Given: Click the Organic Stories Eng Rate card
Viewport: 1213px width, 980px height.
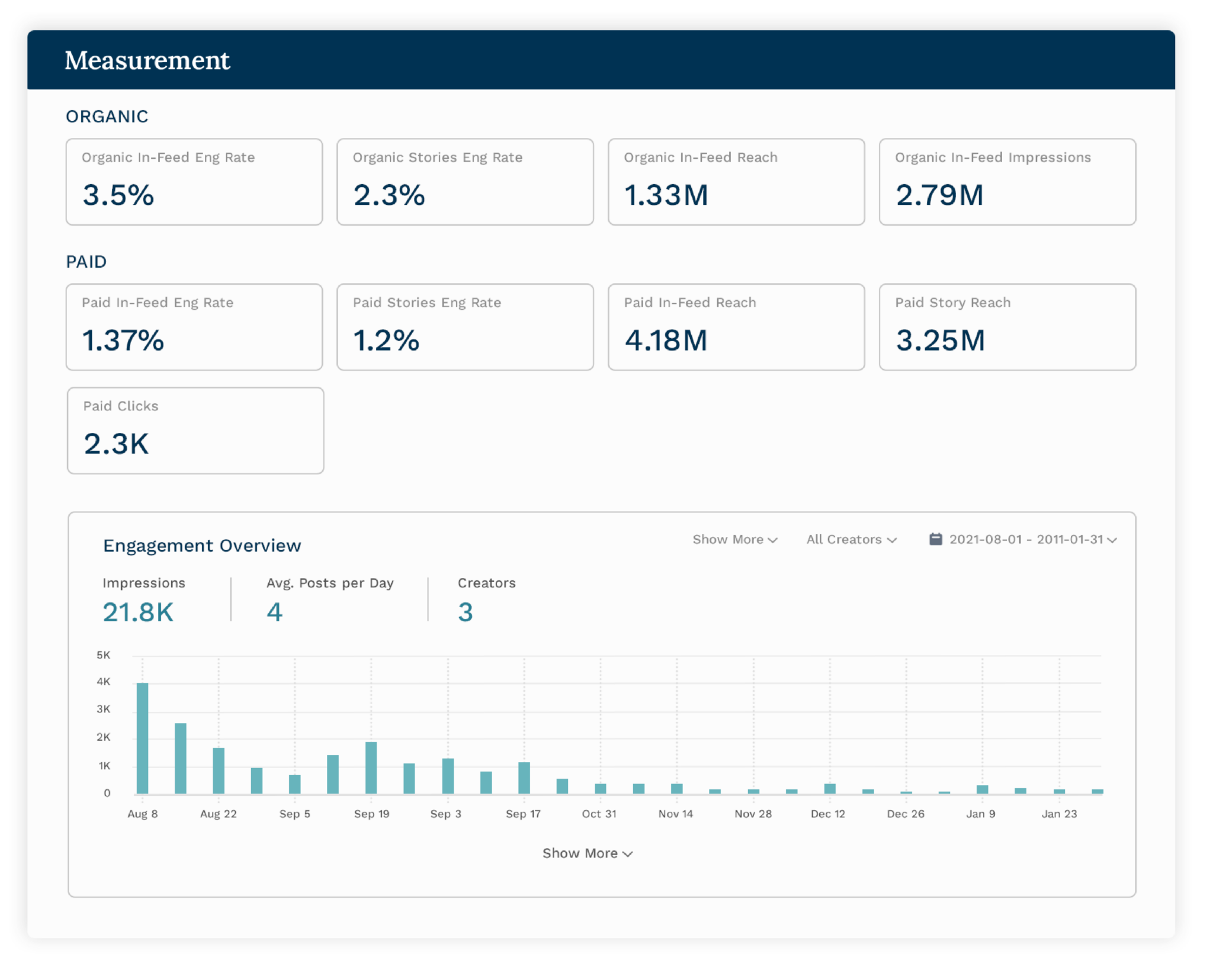Looking at the screenshot, I should click(465, 182).
